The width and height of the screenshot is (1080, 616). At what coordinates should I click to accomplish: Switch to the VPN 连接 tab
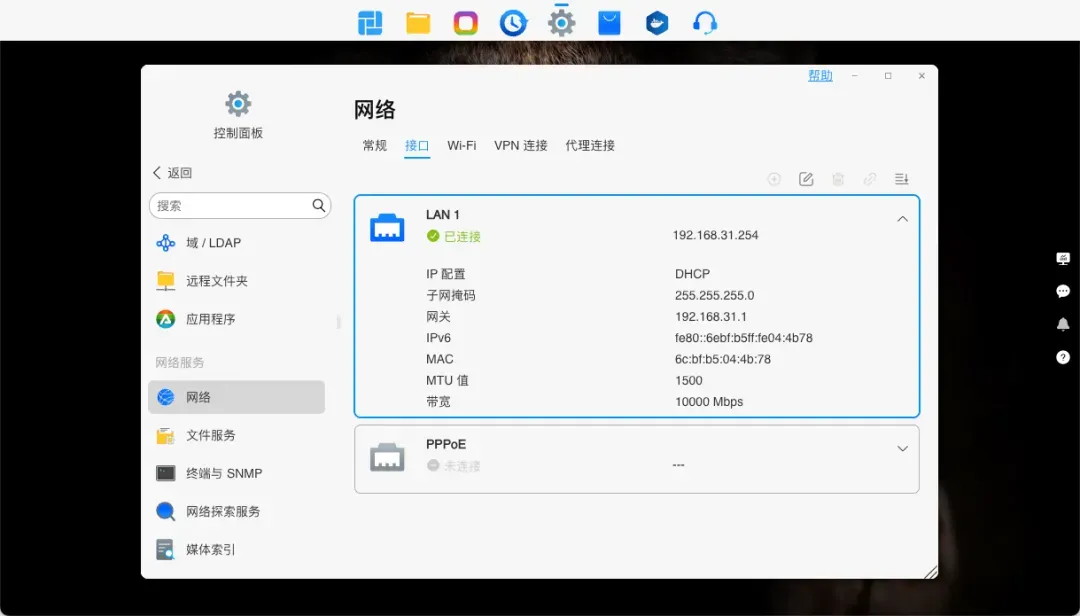click(x=520, y=146)
